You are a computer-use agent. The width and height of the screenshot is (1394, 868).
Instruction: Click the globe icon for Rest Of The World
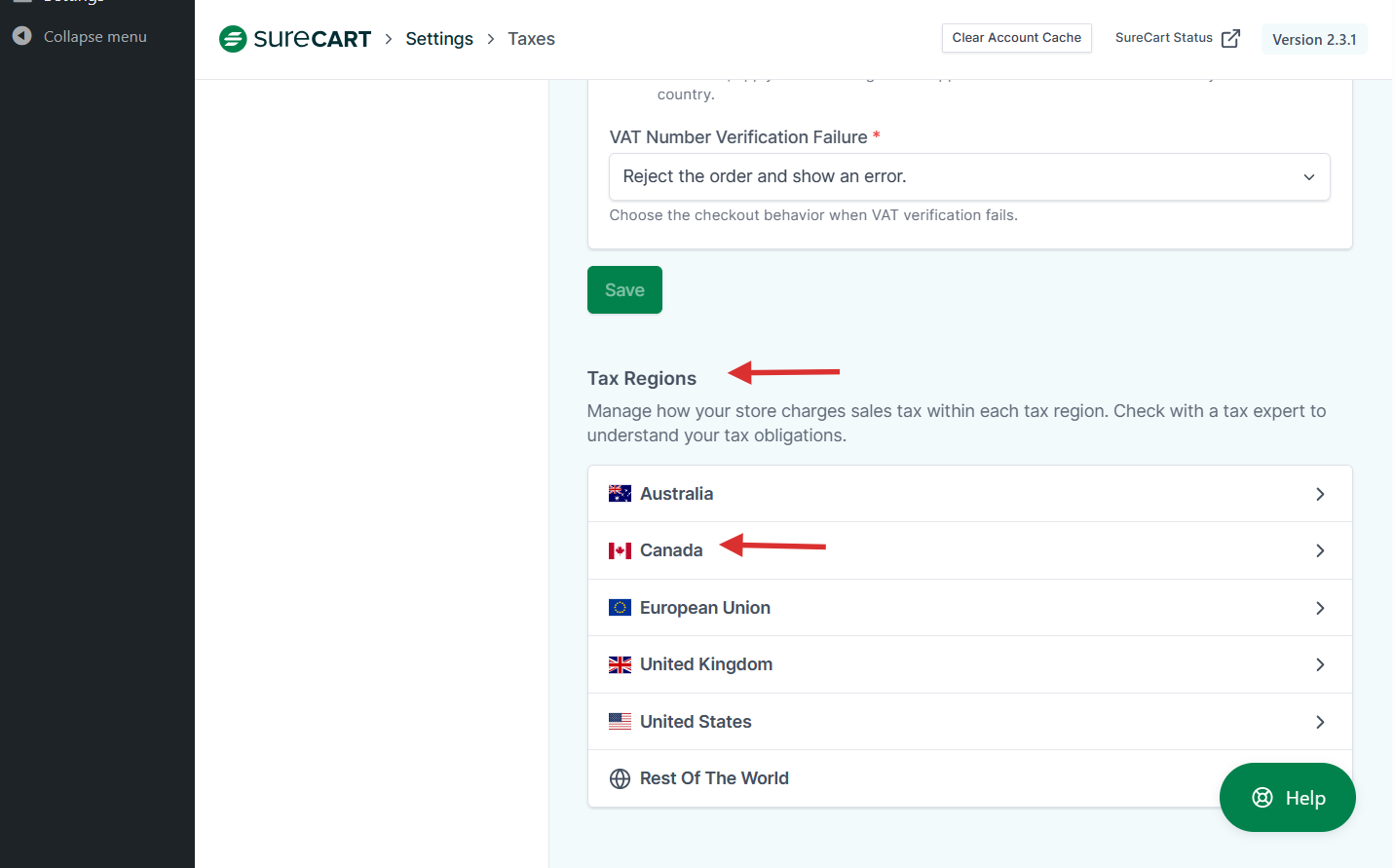click(620, 778)
